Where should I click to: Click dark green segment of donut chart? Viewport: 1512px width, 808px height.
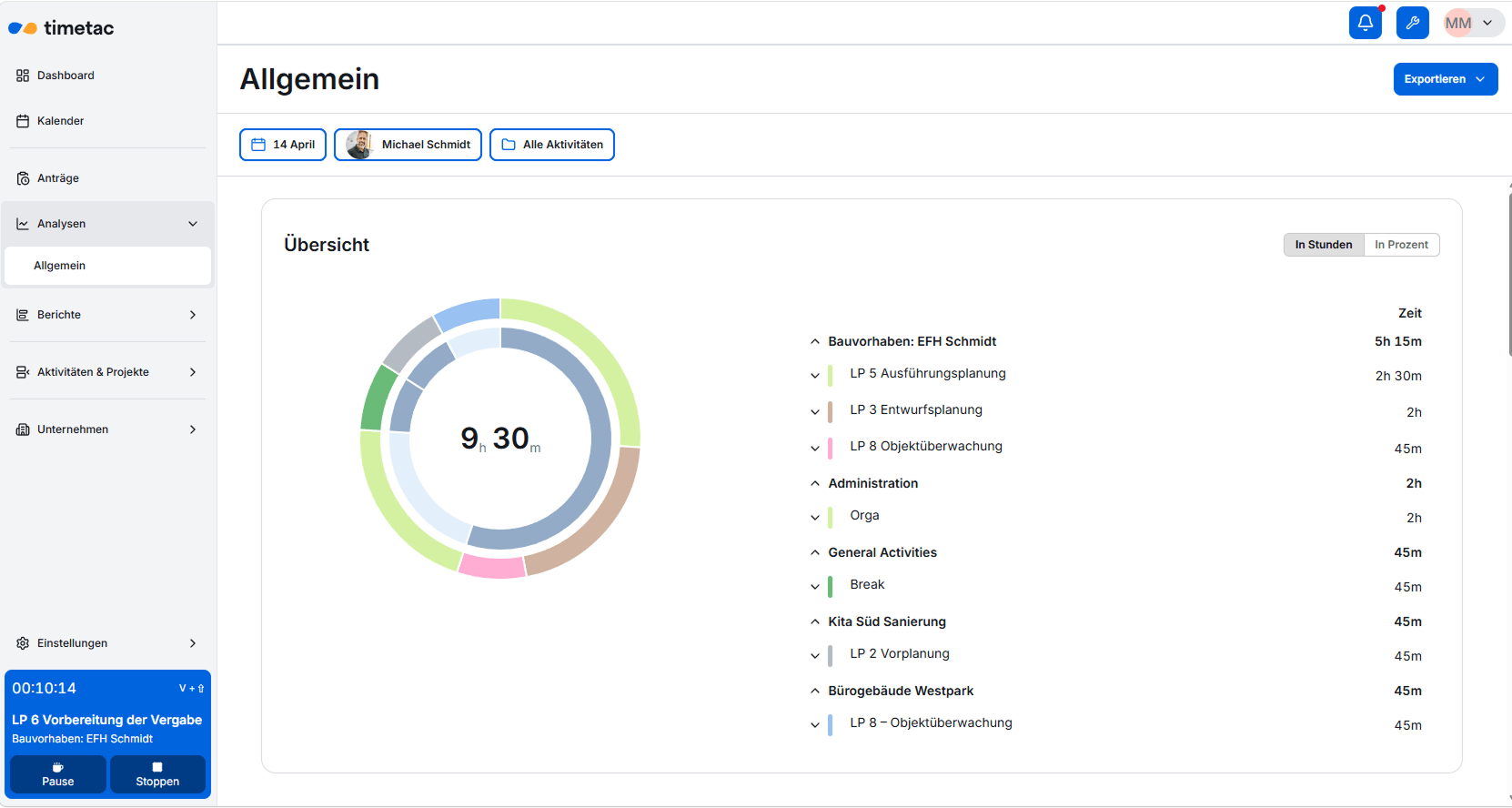point(378,399)
